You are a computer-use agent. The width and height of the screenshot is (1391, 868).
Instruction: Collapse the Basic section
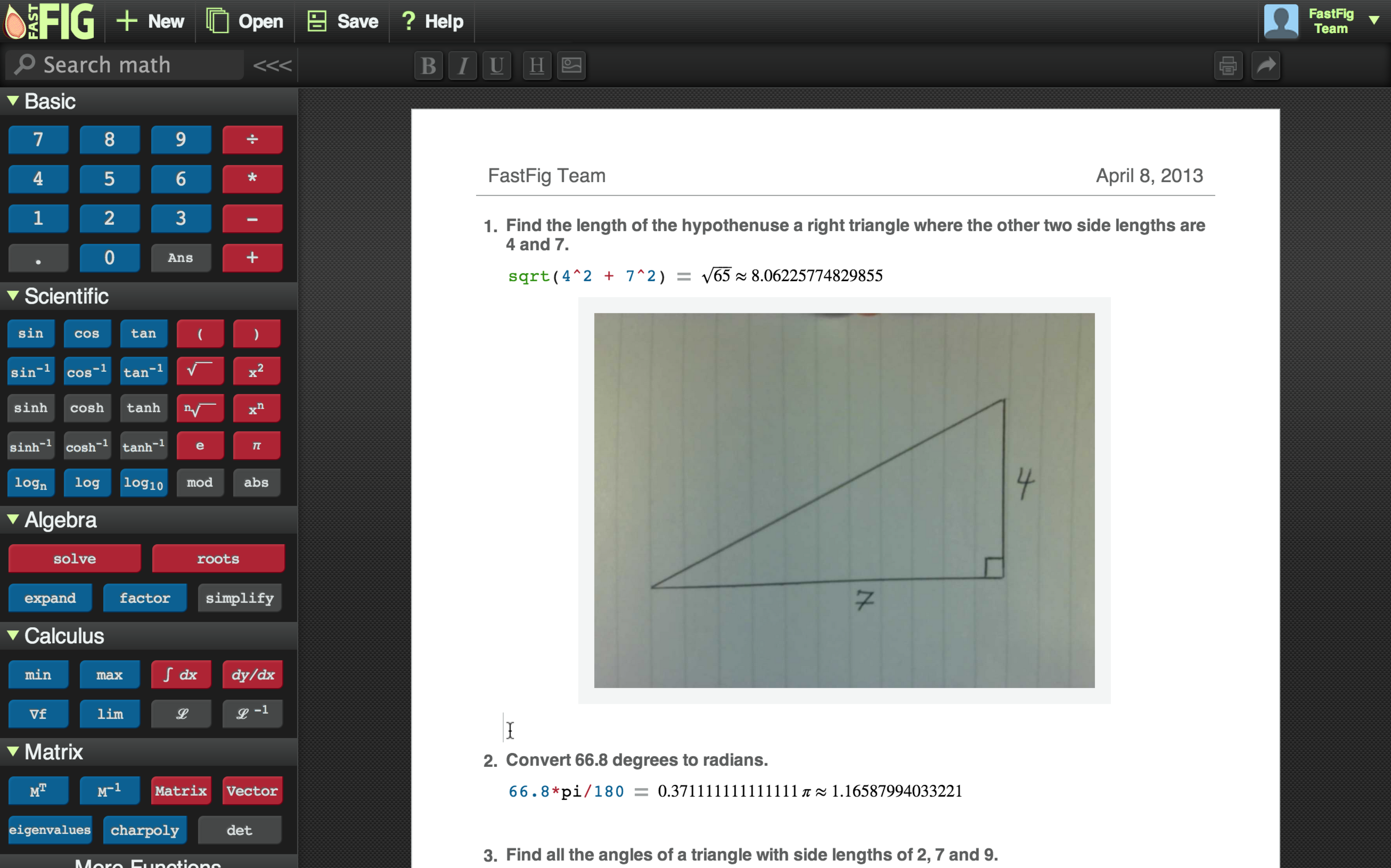coord(13,101)
